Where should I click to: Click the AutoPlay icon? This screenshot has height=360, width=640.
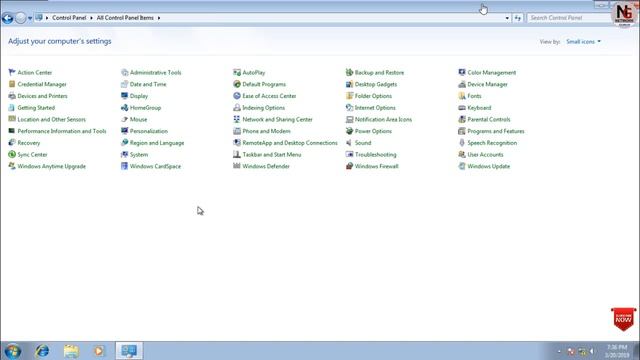coord(237,72)
